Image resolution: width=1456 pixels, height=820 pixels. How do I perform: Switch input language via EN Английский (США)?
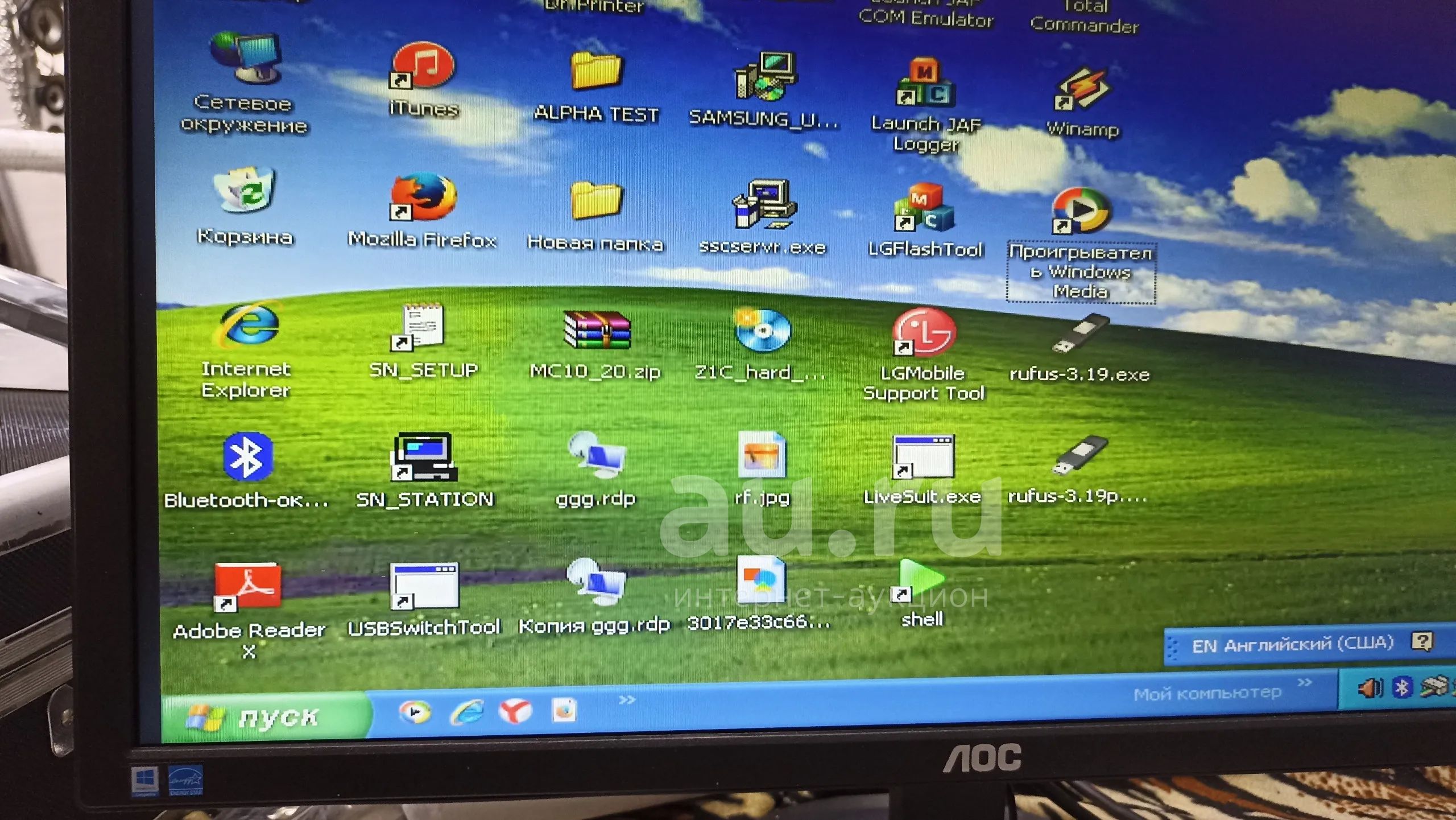(1292, 644)
